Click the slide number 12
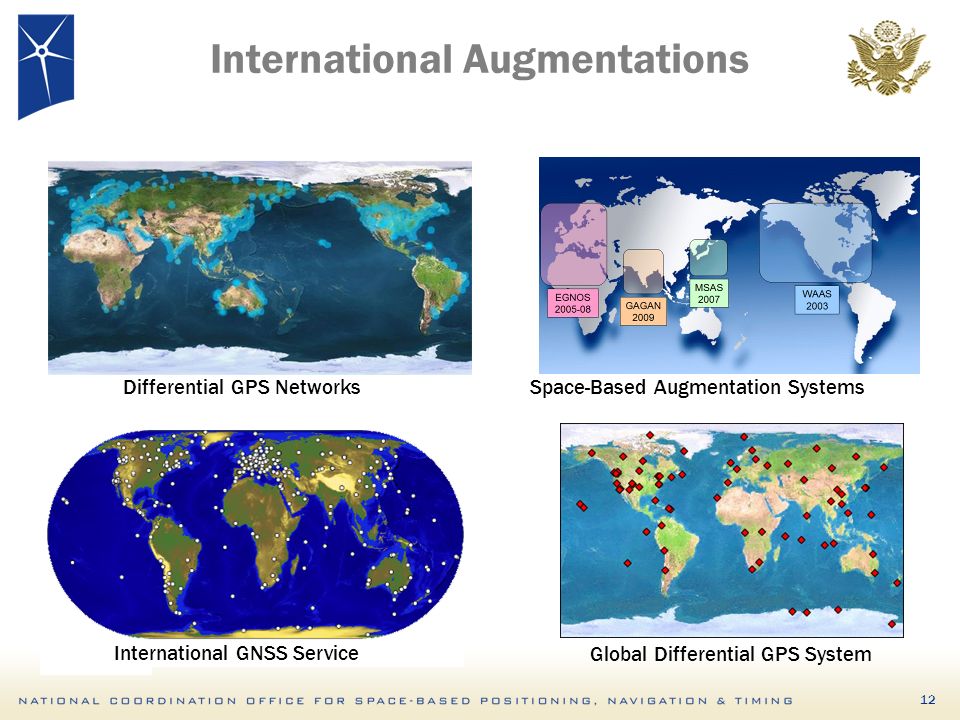960x720 pixels. coord(928,700)
